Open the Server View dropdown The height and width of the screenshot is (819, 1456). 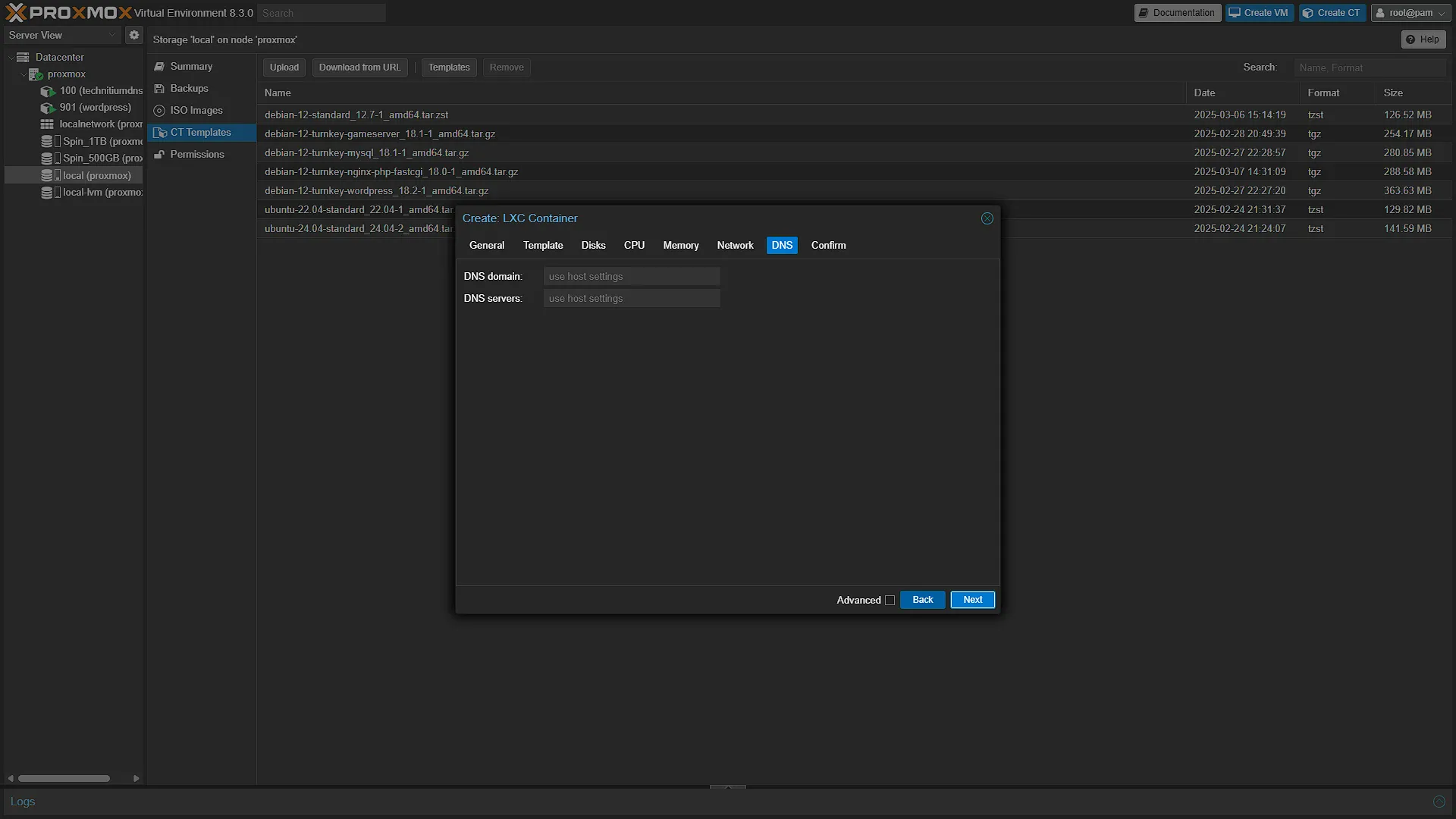(x=62, y=36)
